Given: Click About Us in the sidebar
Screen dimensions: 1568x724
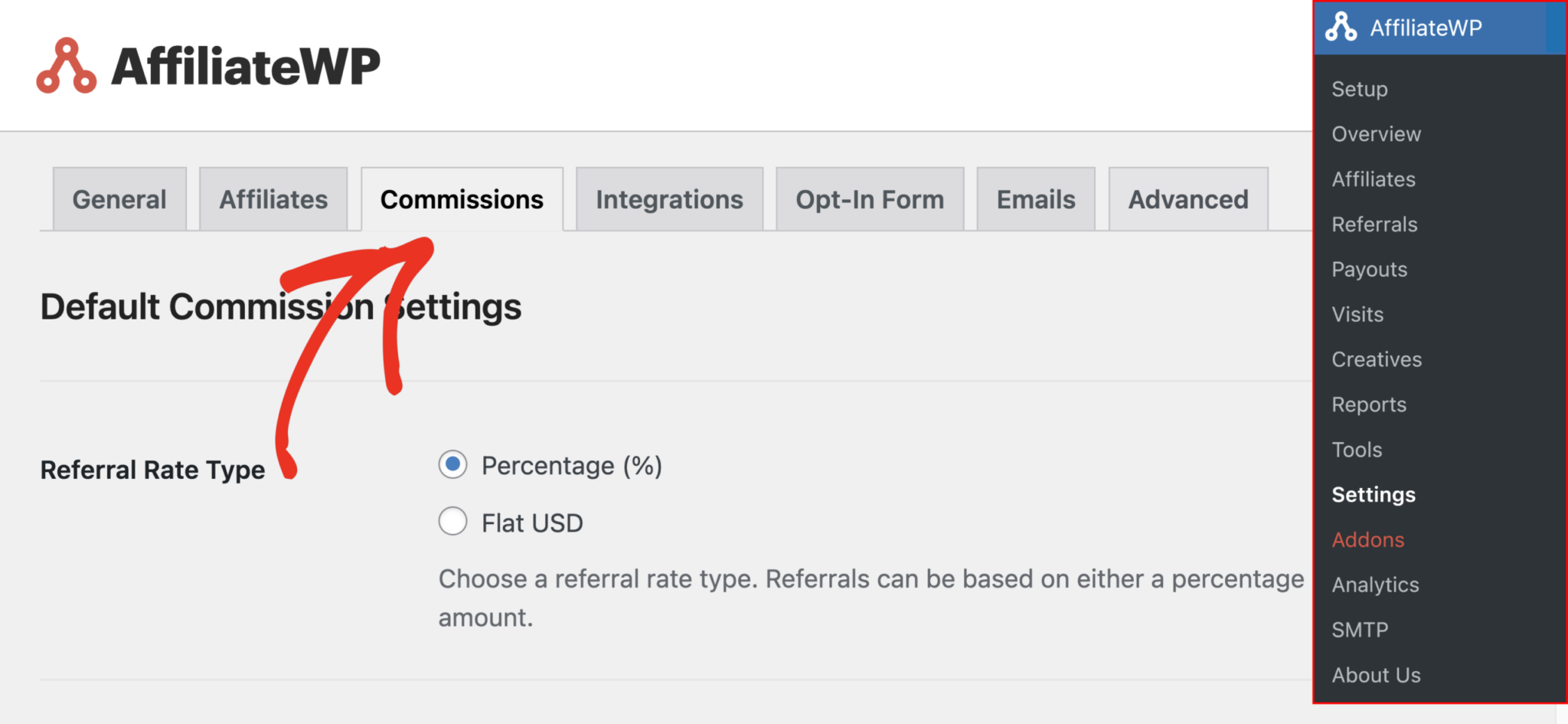Looking at the screenshot, I should (1376, 675).
